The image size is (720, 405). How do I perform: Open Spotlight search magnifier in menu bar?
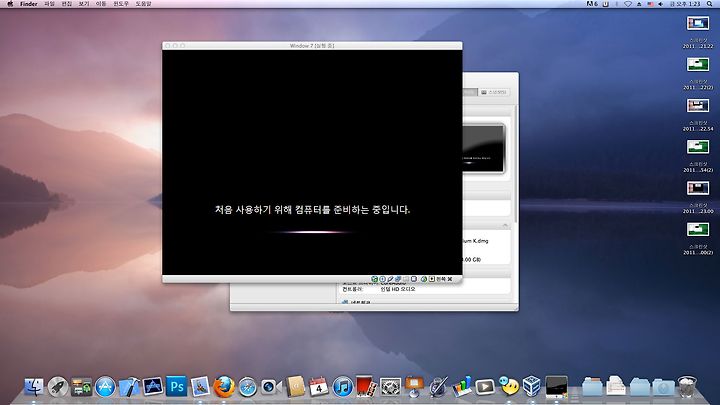(709, 4)
